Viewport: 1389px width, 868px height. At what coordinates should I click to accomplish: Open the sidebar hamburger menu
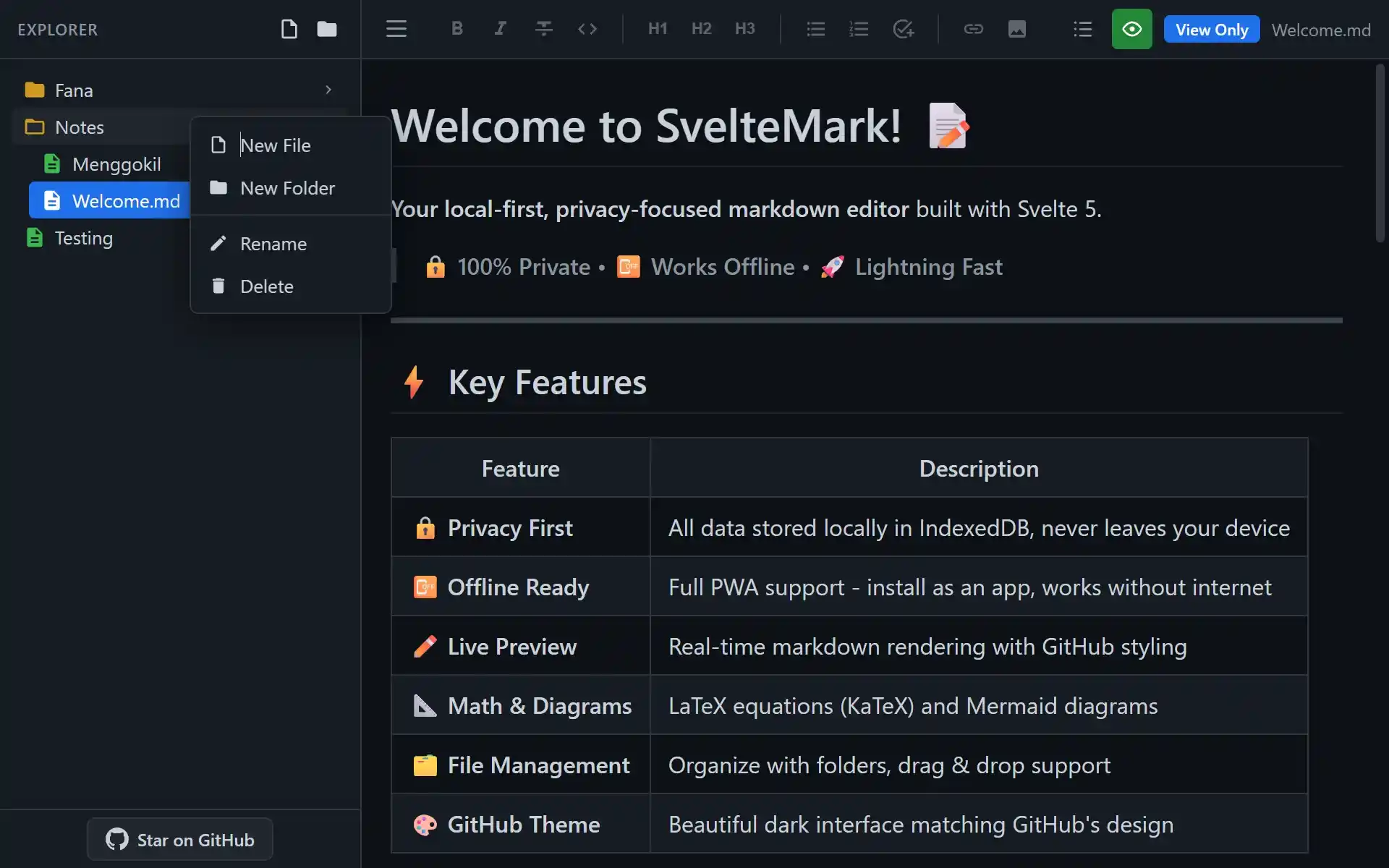pos(396,29)
